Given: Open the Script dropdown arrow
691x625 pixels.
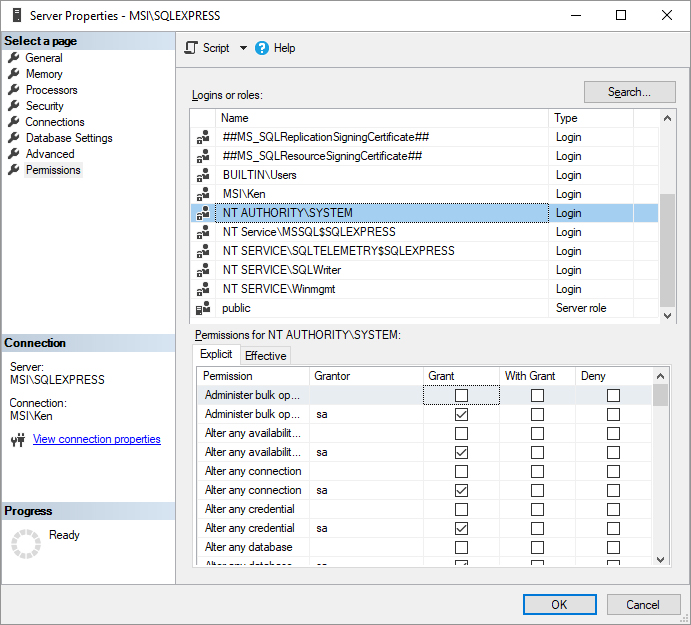Looking at the screenshot, I should click(242, 48).
